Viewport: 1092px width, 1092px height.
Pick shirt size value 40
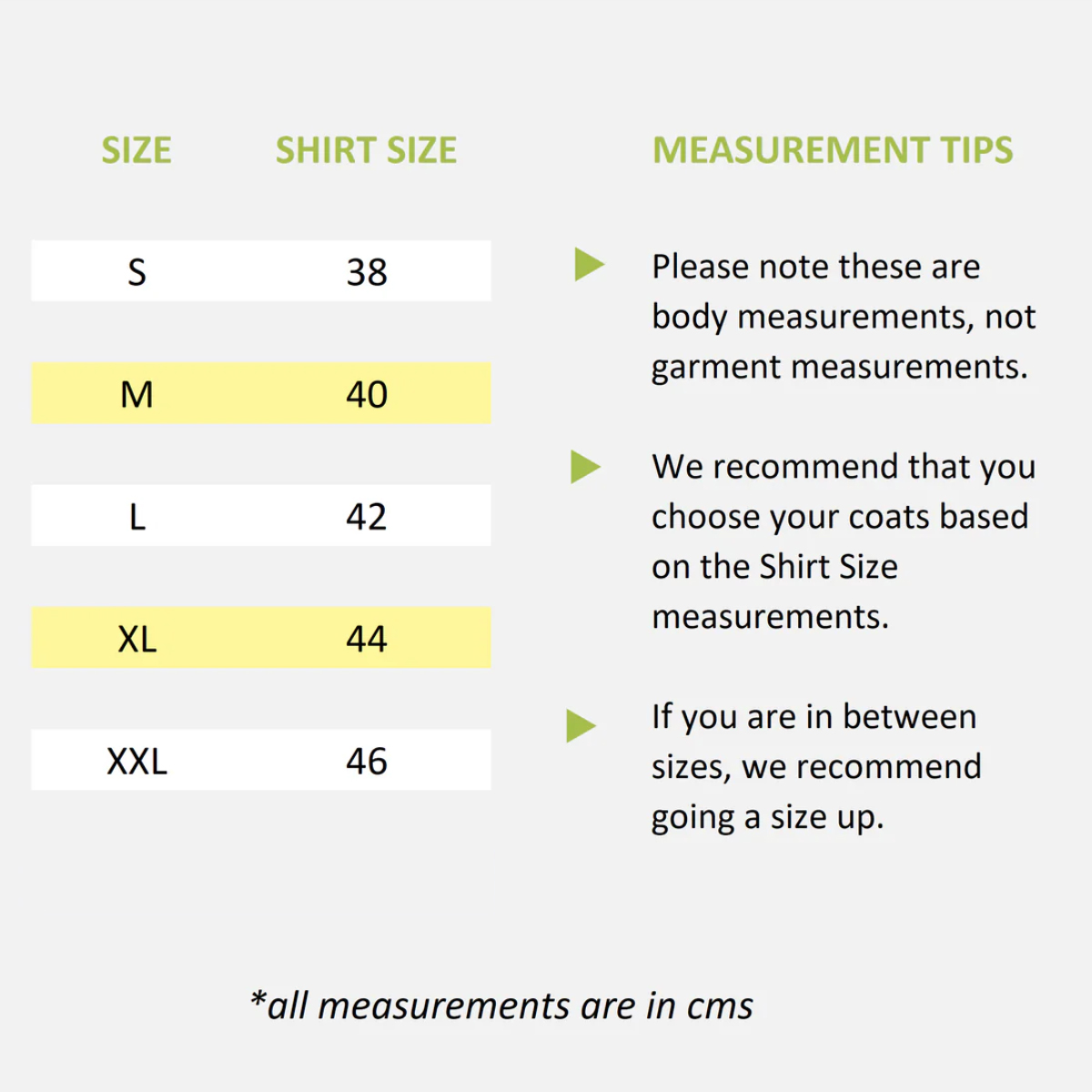367,394
